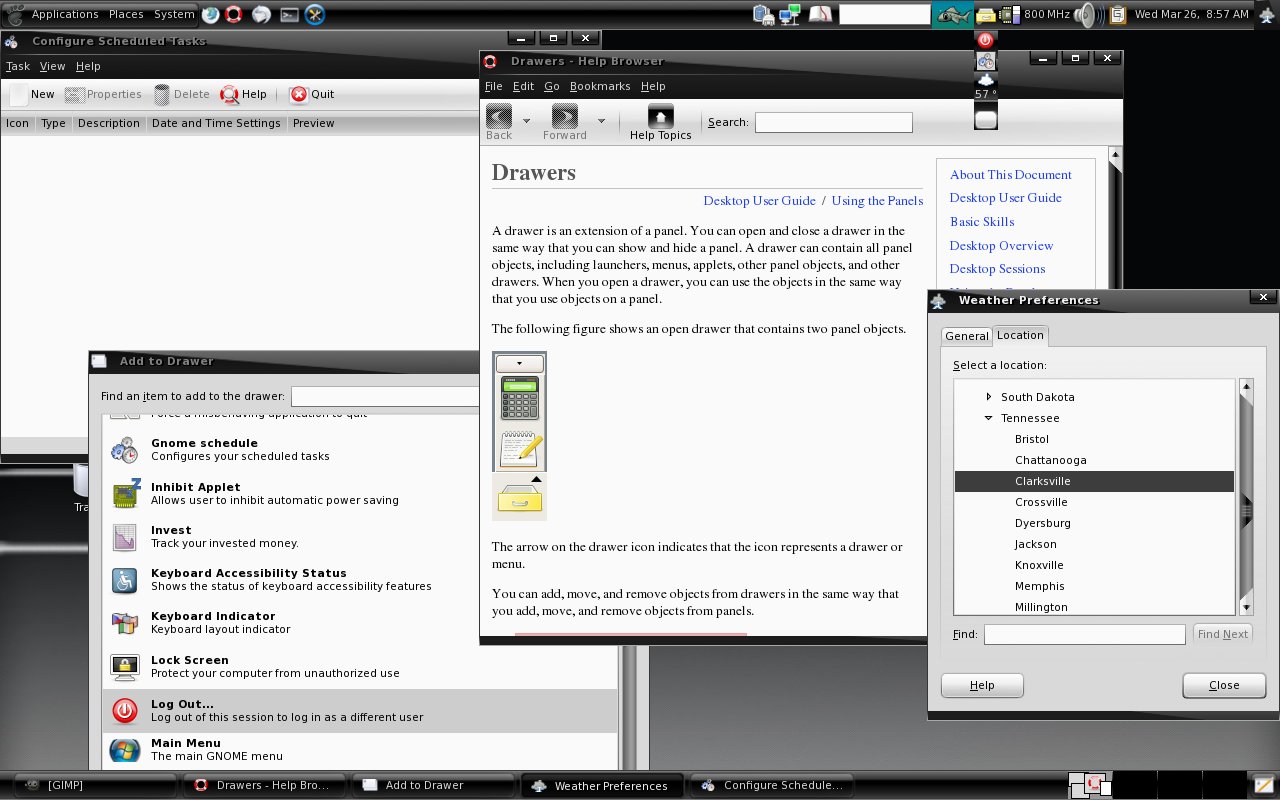Open the About This Document sidebar link
The image size is (1280, 800).
1011,174
